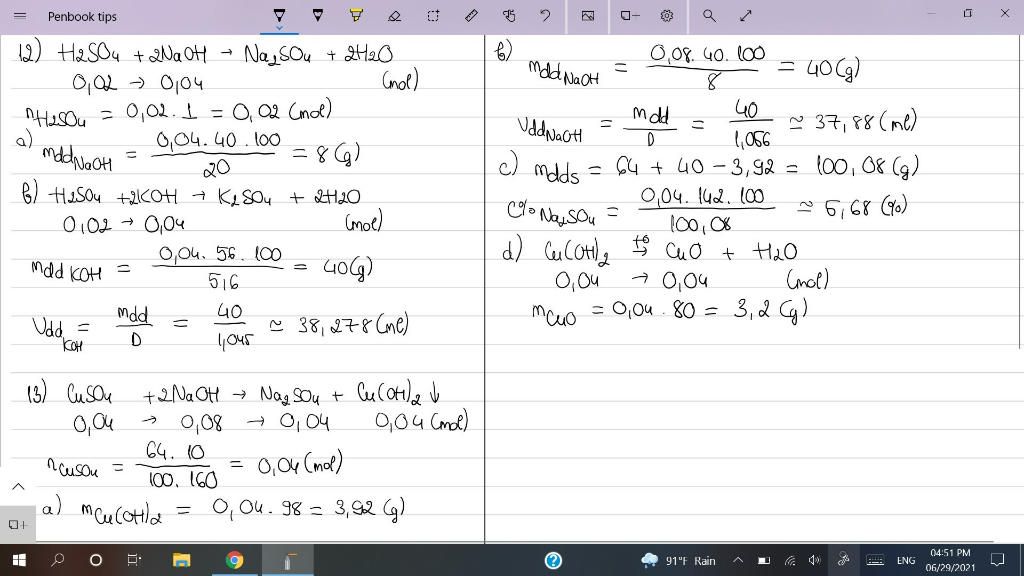Screen dimensions: 1024x576
Task: Open the volume control
Action: (x=814, y=560)
